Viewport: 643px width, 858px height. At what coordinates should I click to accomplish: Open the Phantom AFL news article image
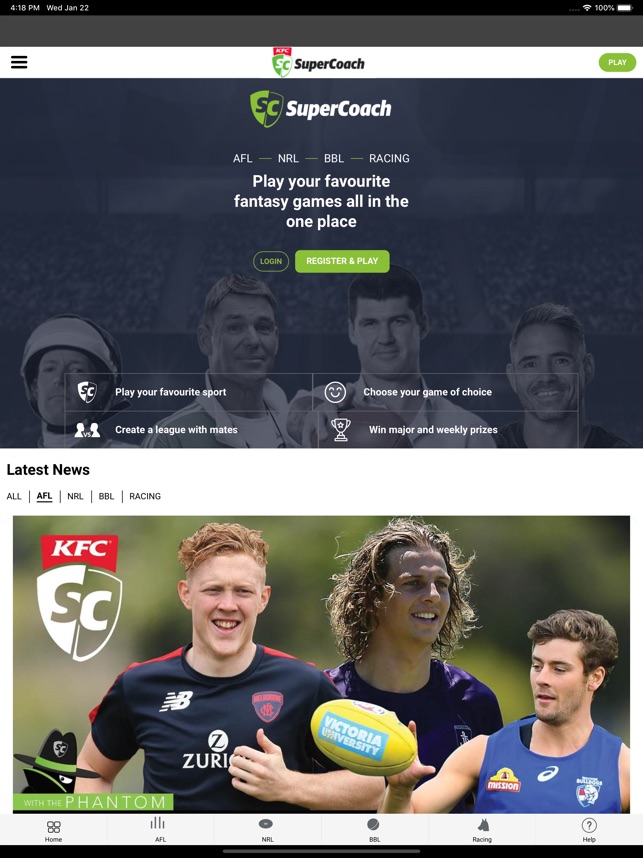pyautogui.click(x=321, y=664)
